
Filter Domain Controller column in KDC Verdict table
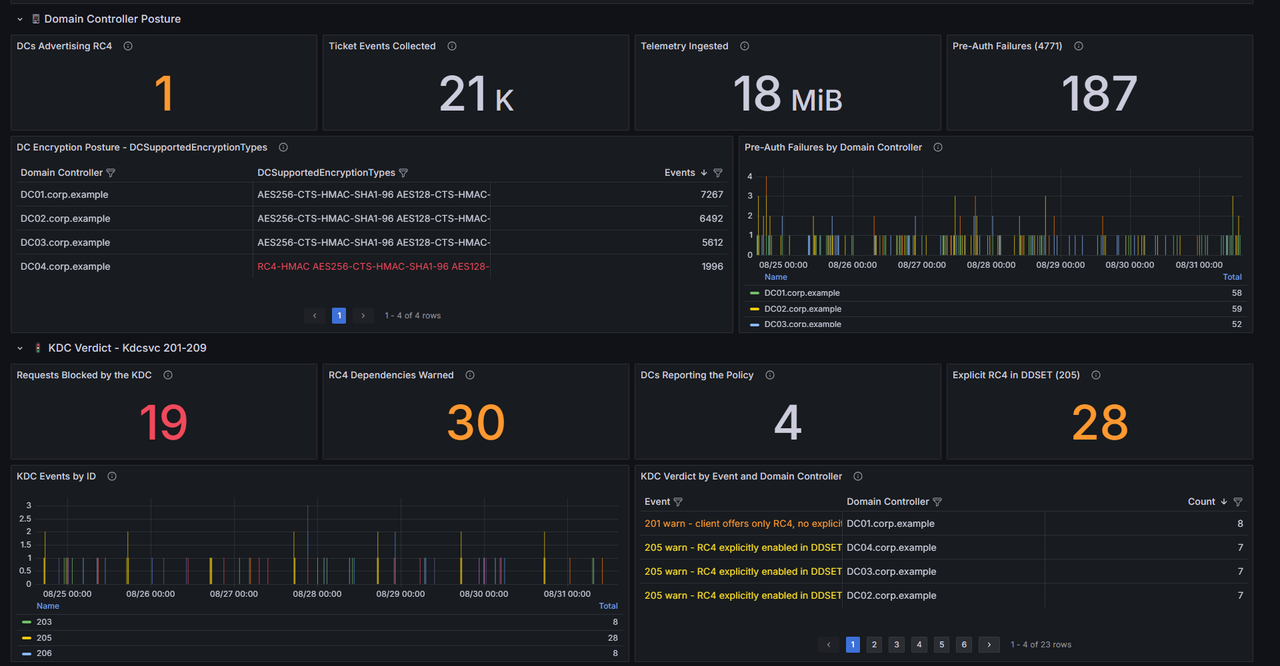click(937, 502)
